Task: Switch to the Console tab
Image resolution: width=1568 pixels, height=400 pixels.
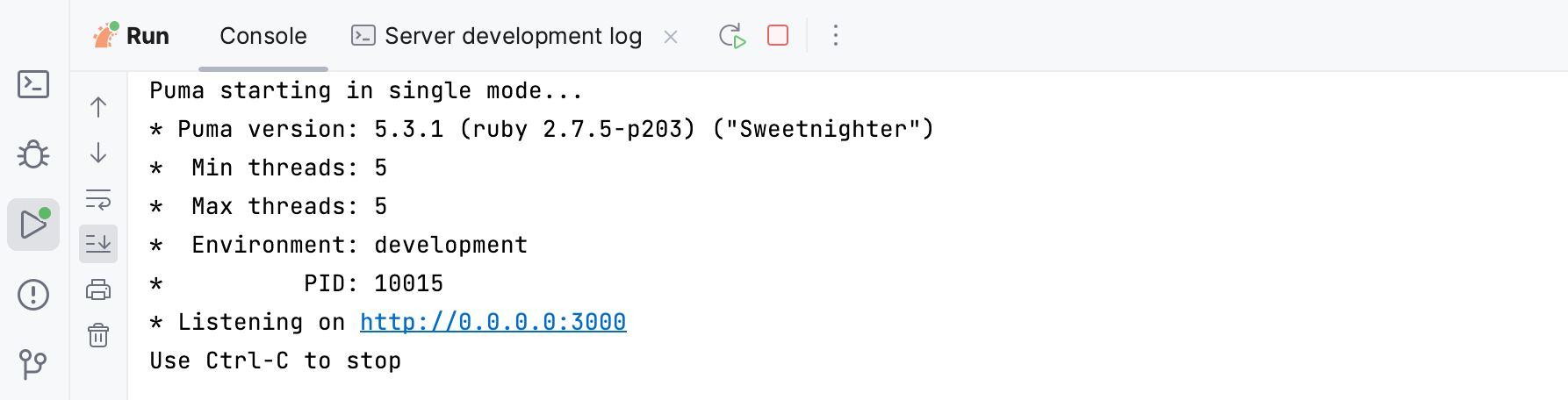Action: [x=263, y=36]
